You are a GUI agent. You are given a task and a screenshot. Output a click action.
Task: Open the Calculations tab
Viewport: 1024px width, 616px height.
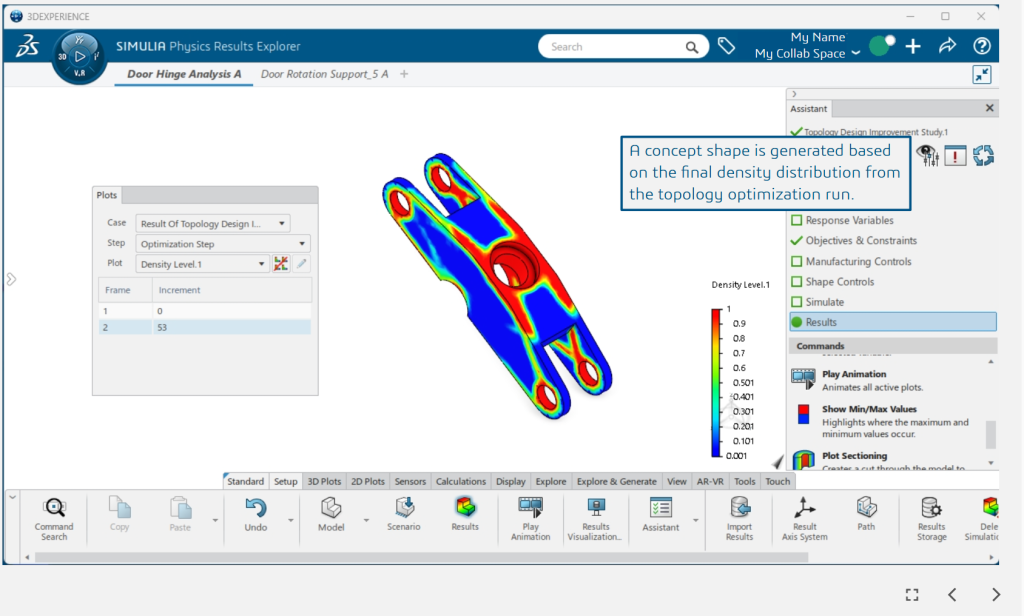(460, 481)
